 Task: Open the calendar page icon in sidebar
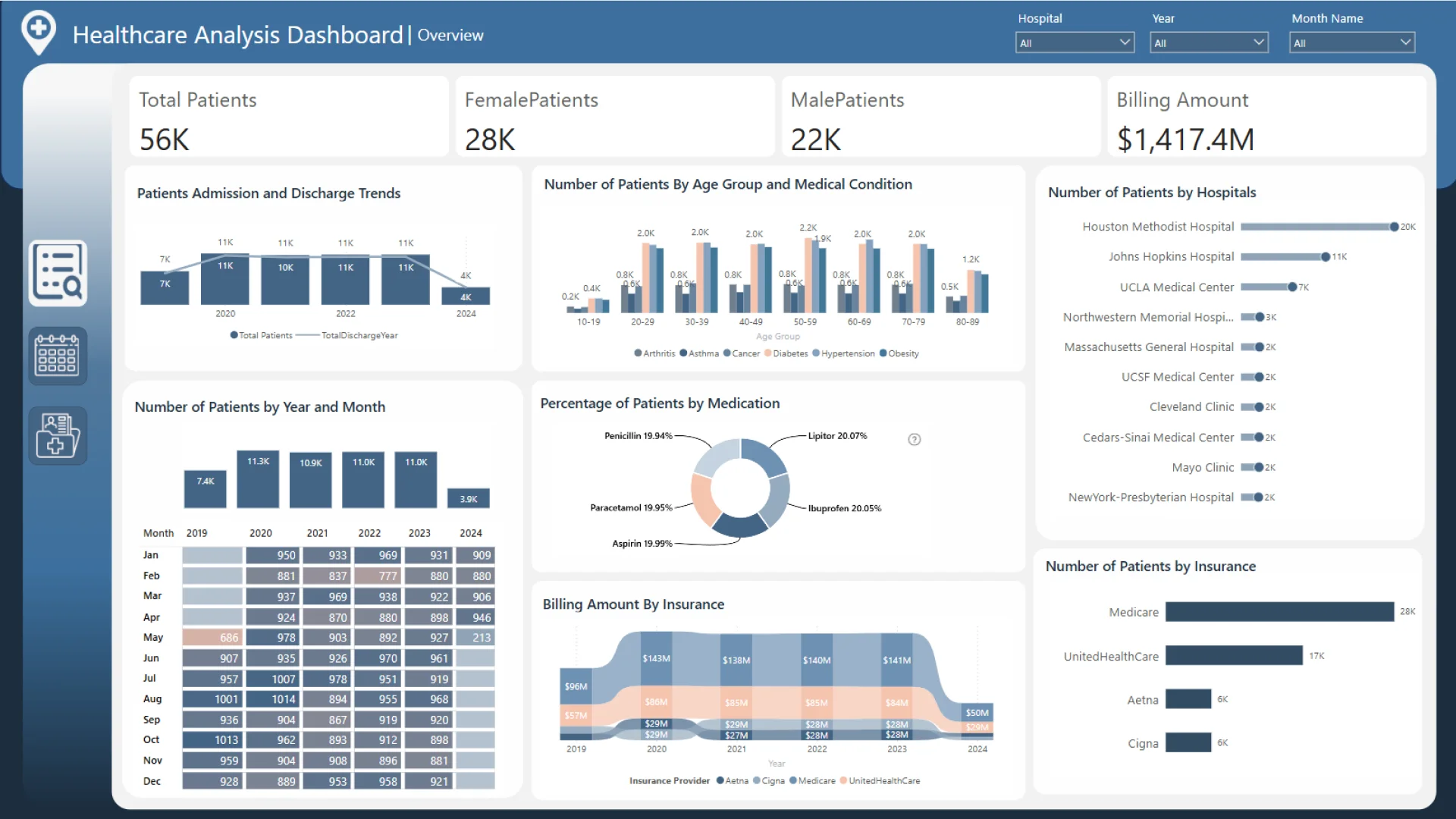click(58, 356)
